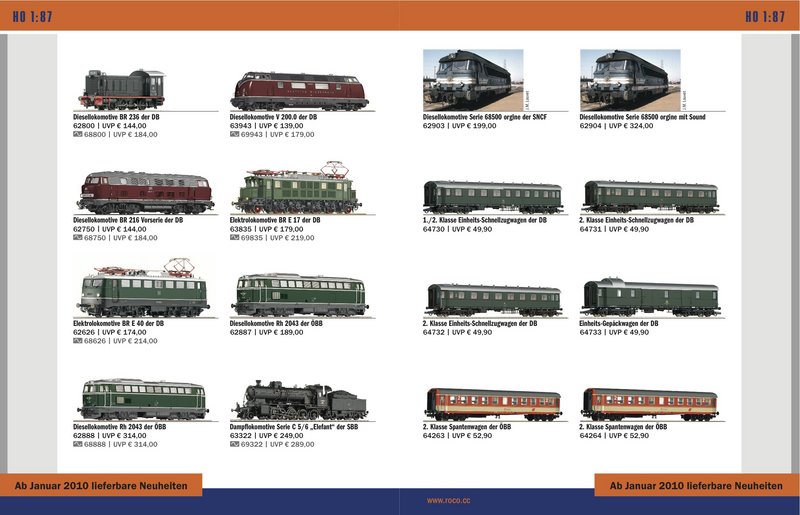
Task: Click the sound icon beside article 69835
Action: [234, 238]
